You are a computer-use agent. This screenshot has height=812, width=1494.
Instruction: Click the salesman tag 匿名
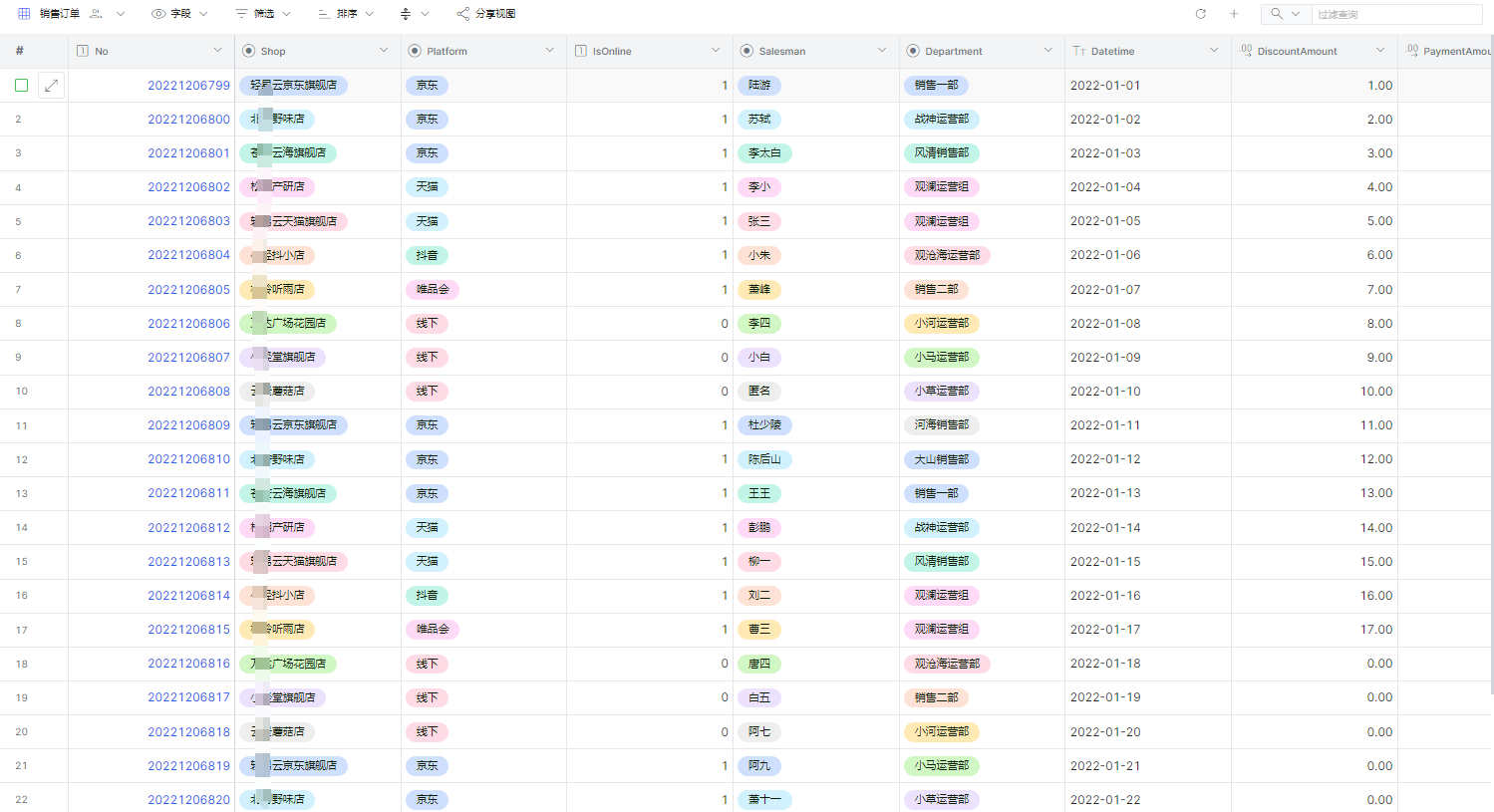(x=759, y=392)
